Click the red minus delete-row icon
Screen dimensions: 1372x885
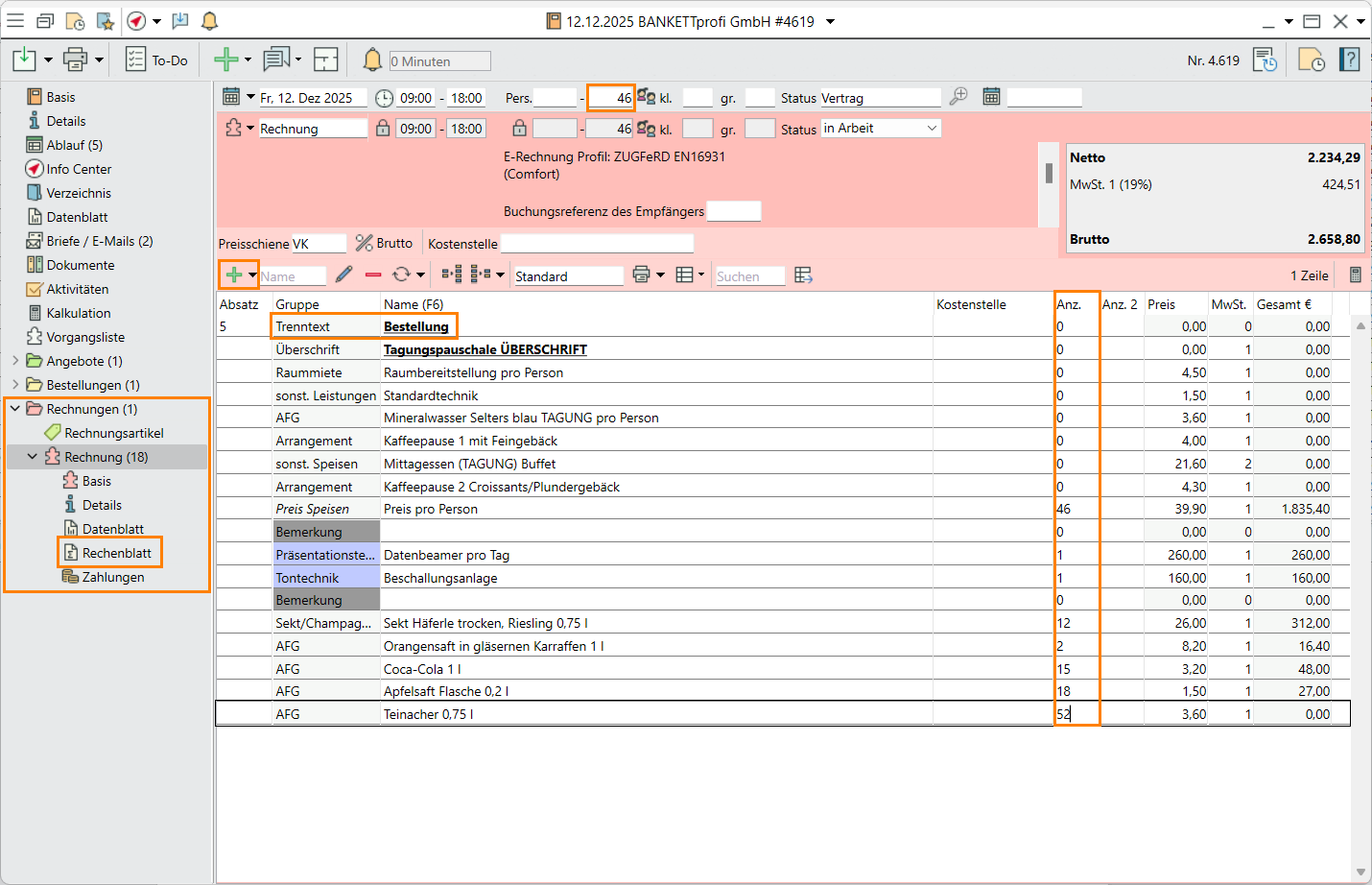(373, 275)
